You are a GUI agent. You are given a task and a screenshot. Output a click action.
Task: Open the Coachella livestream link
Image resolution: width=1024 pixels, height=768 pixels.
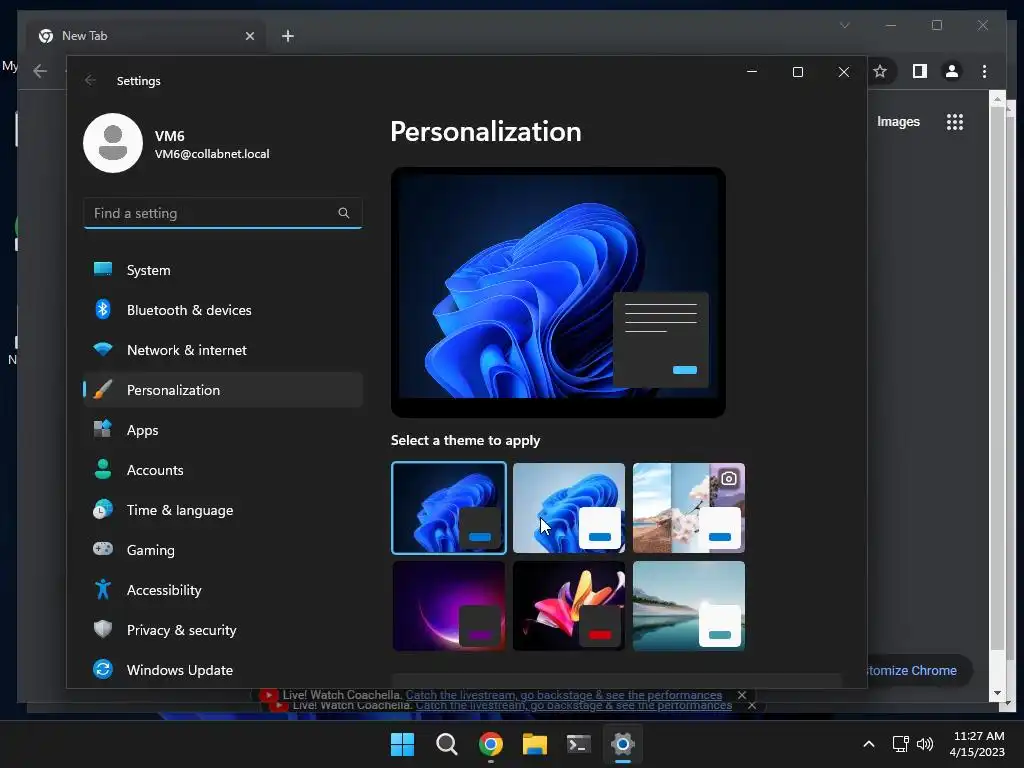[564, 695]
